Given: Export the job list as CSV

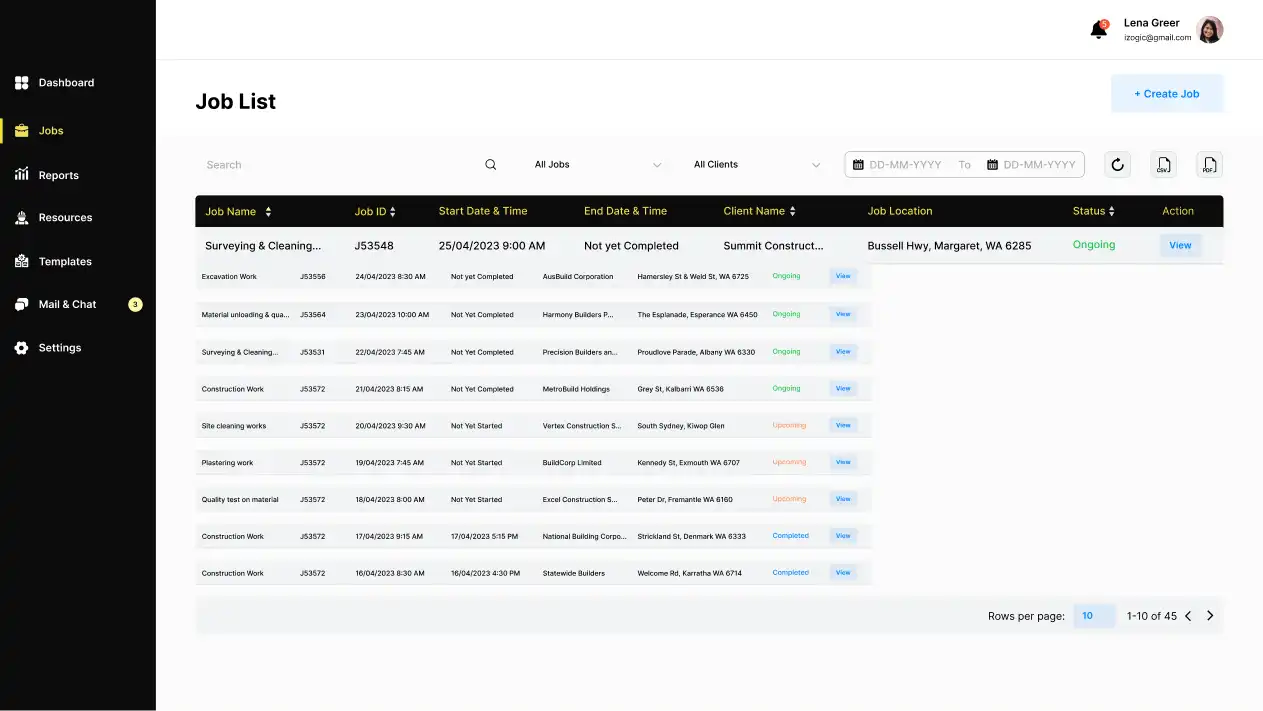Looking at the screenshot, I should click(1163, 165).
